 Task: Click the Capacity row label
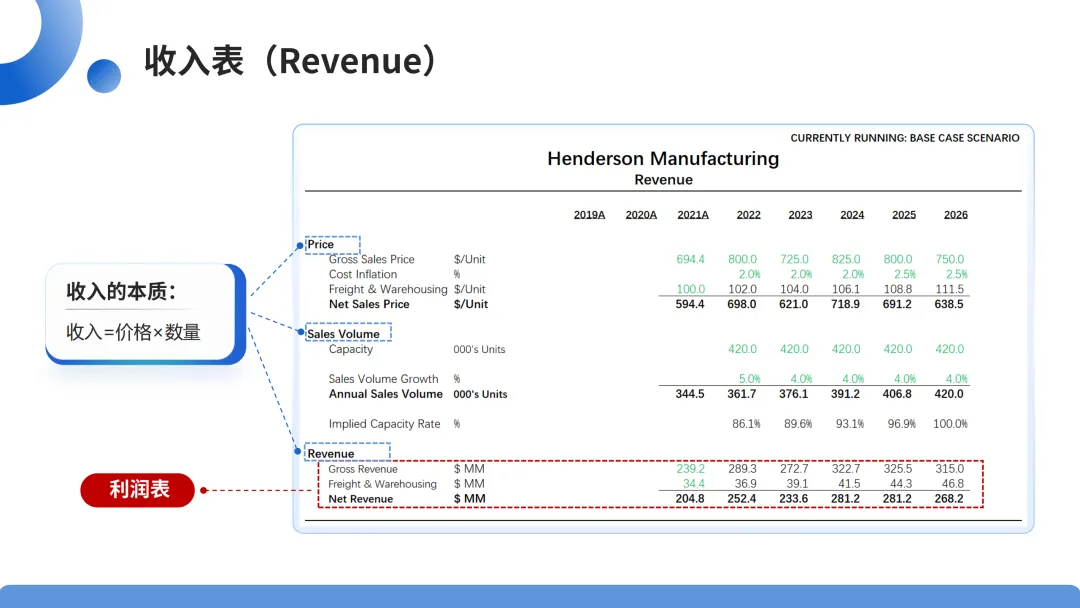click(351, 349)
